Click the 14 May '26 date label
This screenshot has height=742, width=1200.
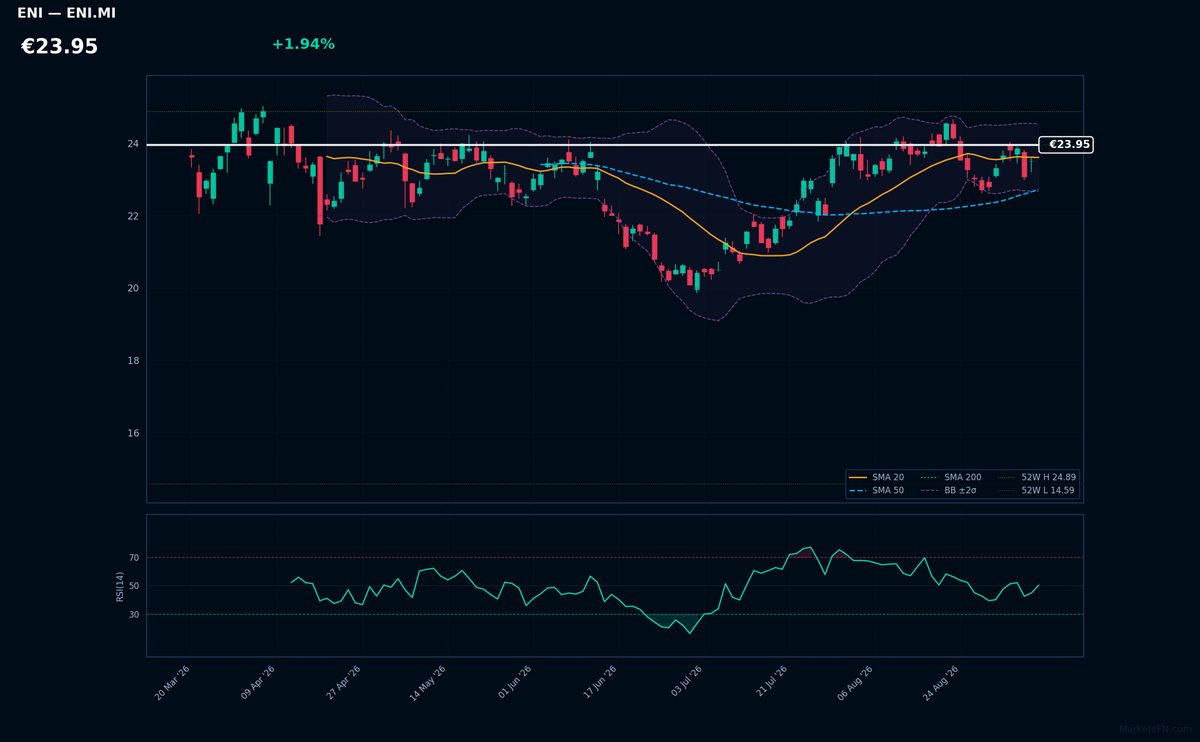point(429,682)
